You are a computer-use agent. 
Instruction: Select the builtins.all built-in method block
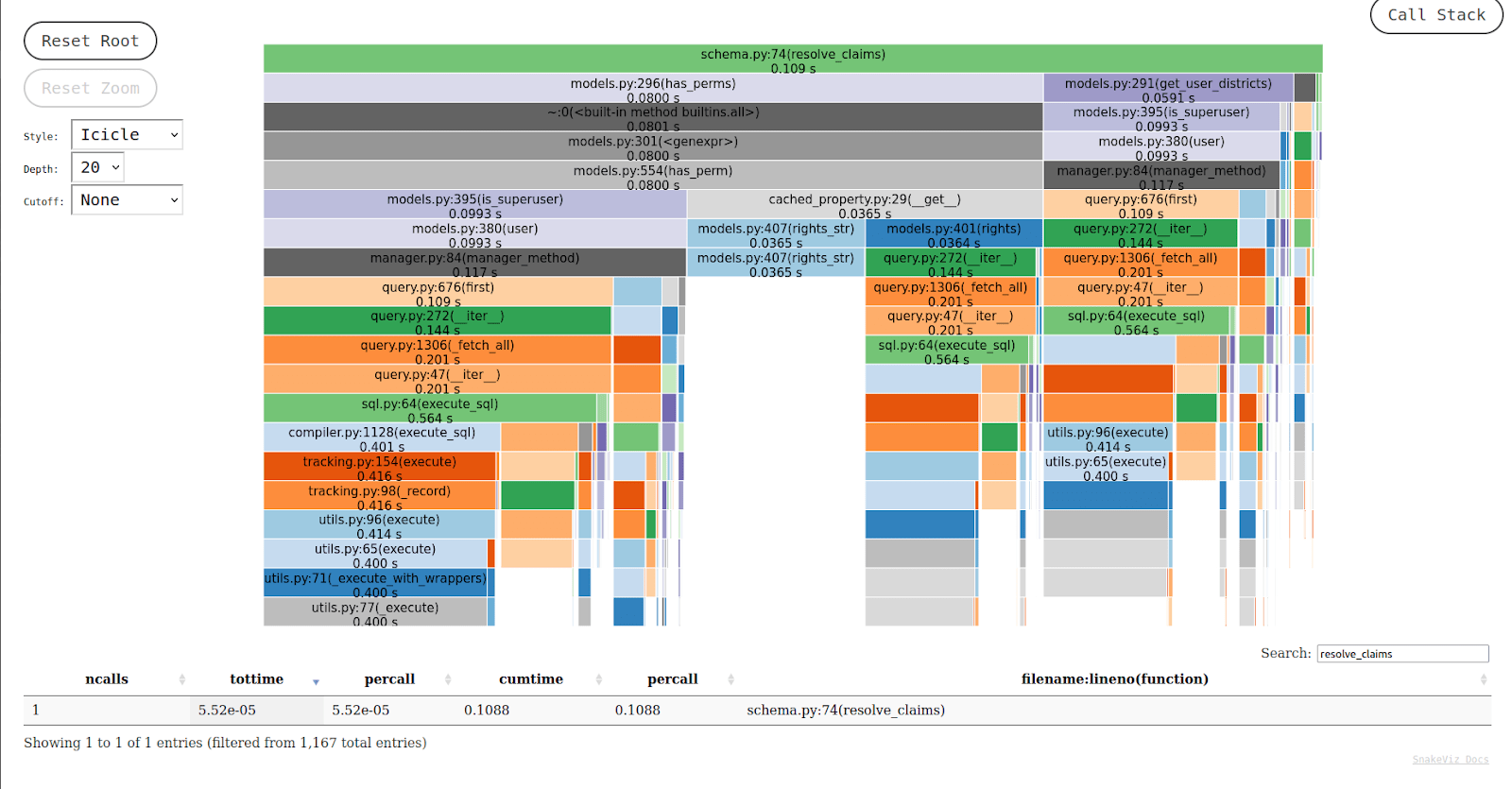[x=653, y=117]
